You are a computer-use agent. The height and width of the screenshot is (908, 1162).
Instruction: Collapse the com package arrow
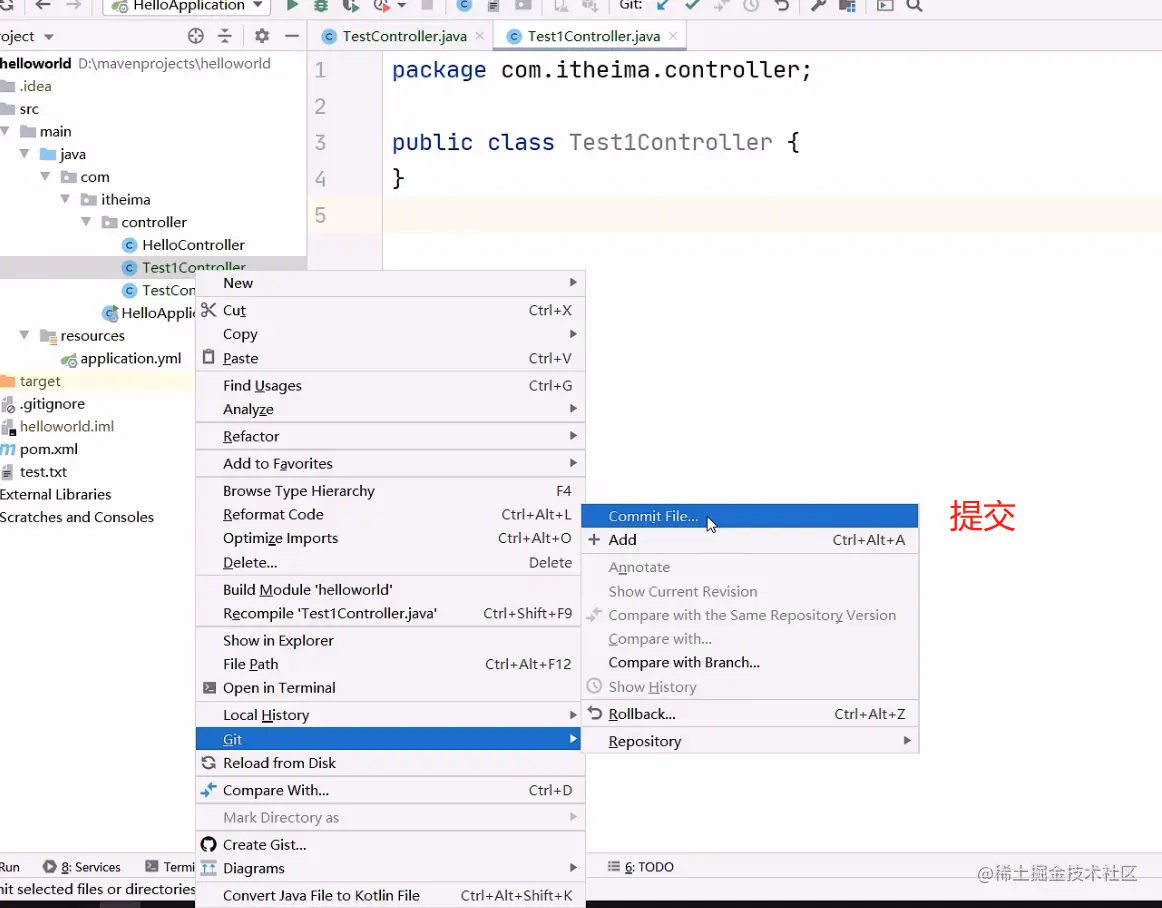tap(45, 176)
